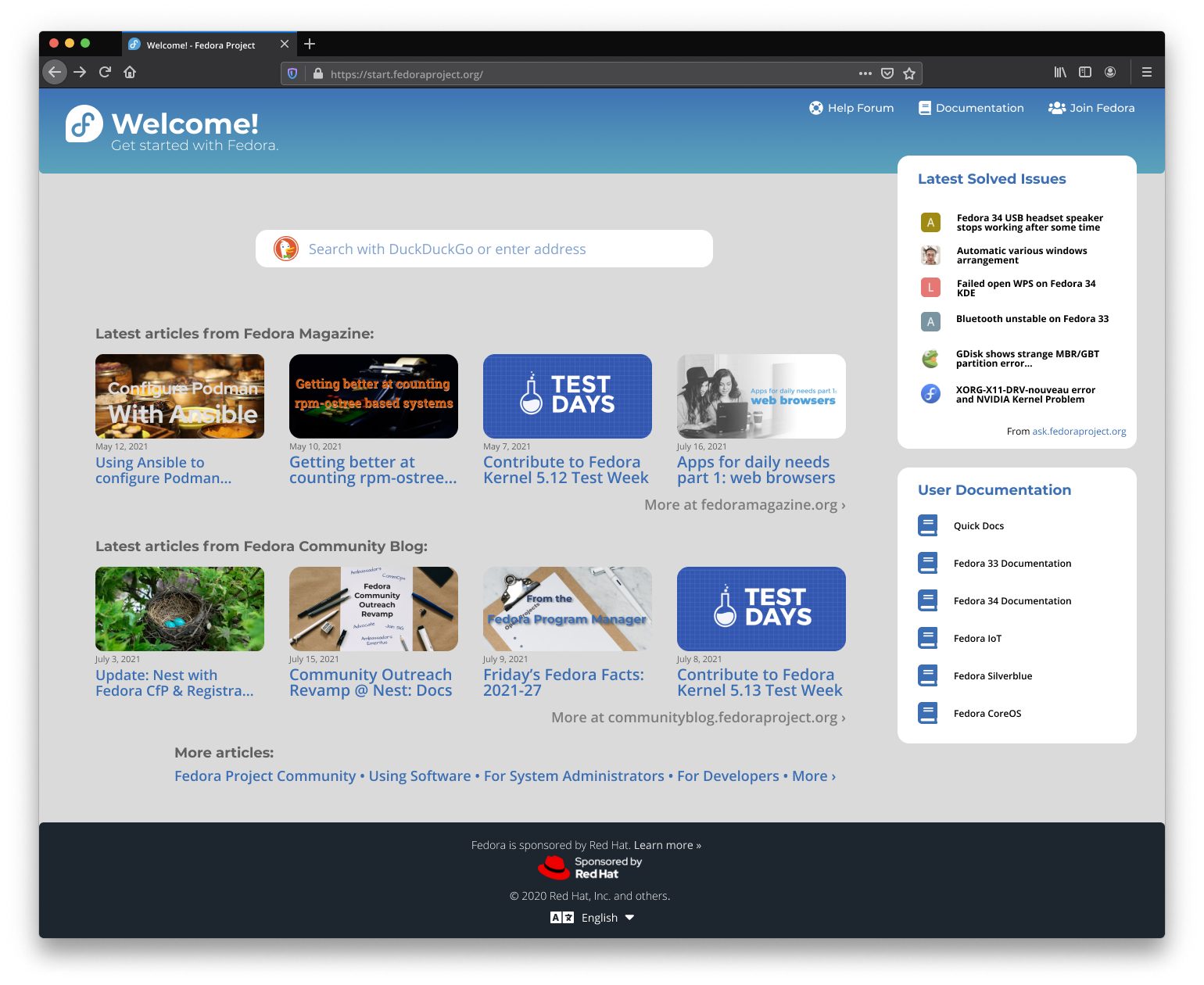Save page to Pocket

click(x=887, y=73)
